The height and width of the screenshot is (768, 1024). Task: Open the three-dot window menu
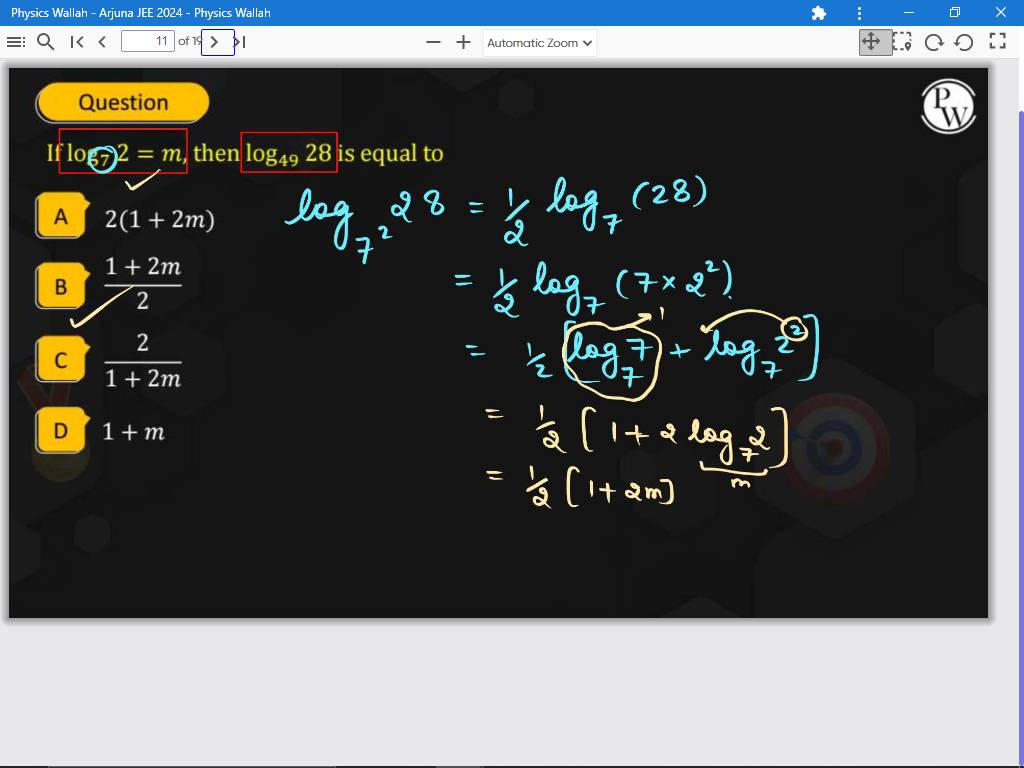click(859, 13)
